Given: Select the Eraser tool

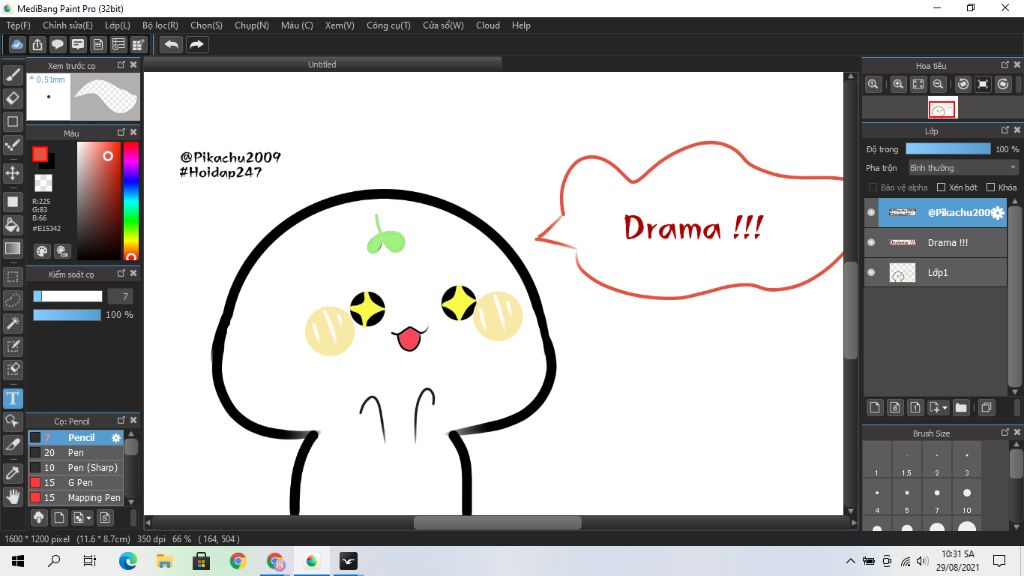Looking at the screenshot, I should click(12, 98).
